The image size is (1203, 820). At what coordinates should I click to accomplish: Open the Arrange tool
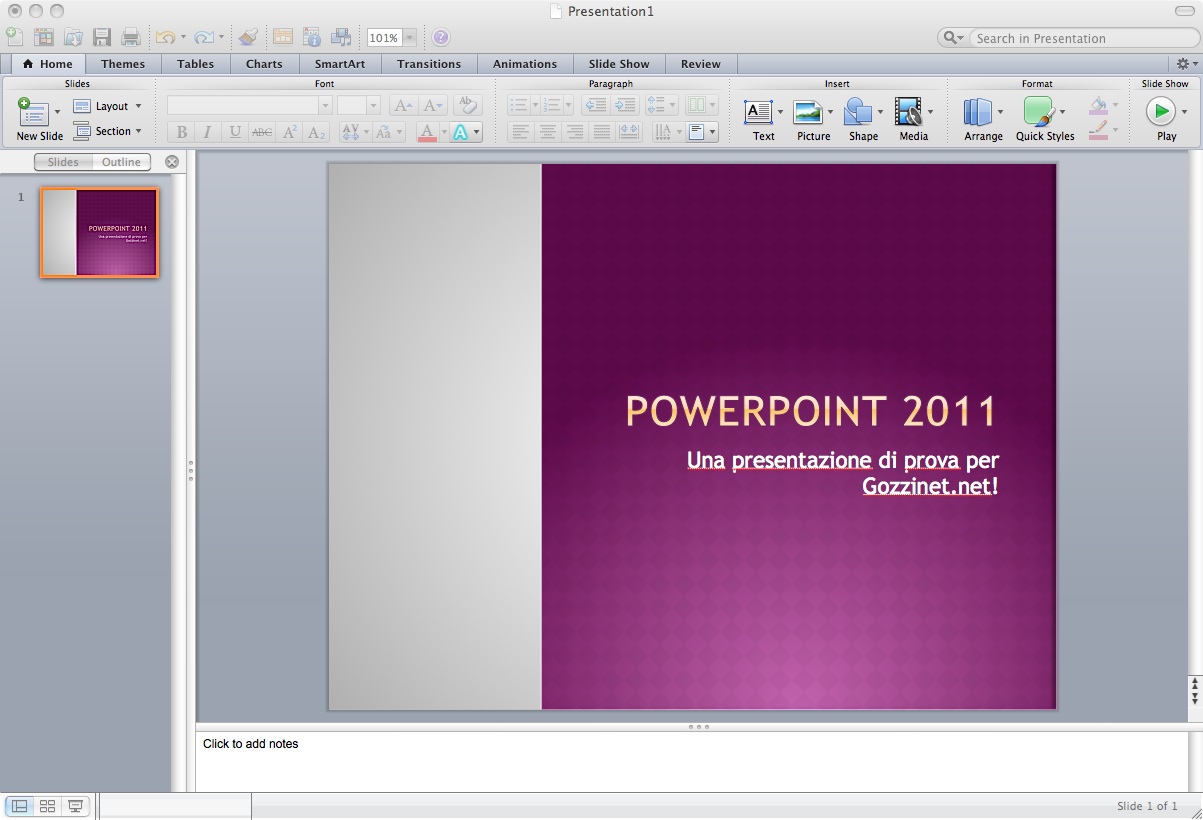pyautogui.click(x=978, y=112)
